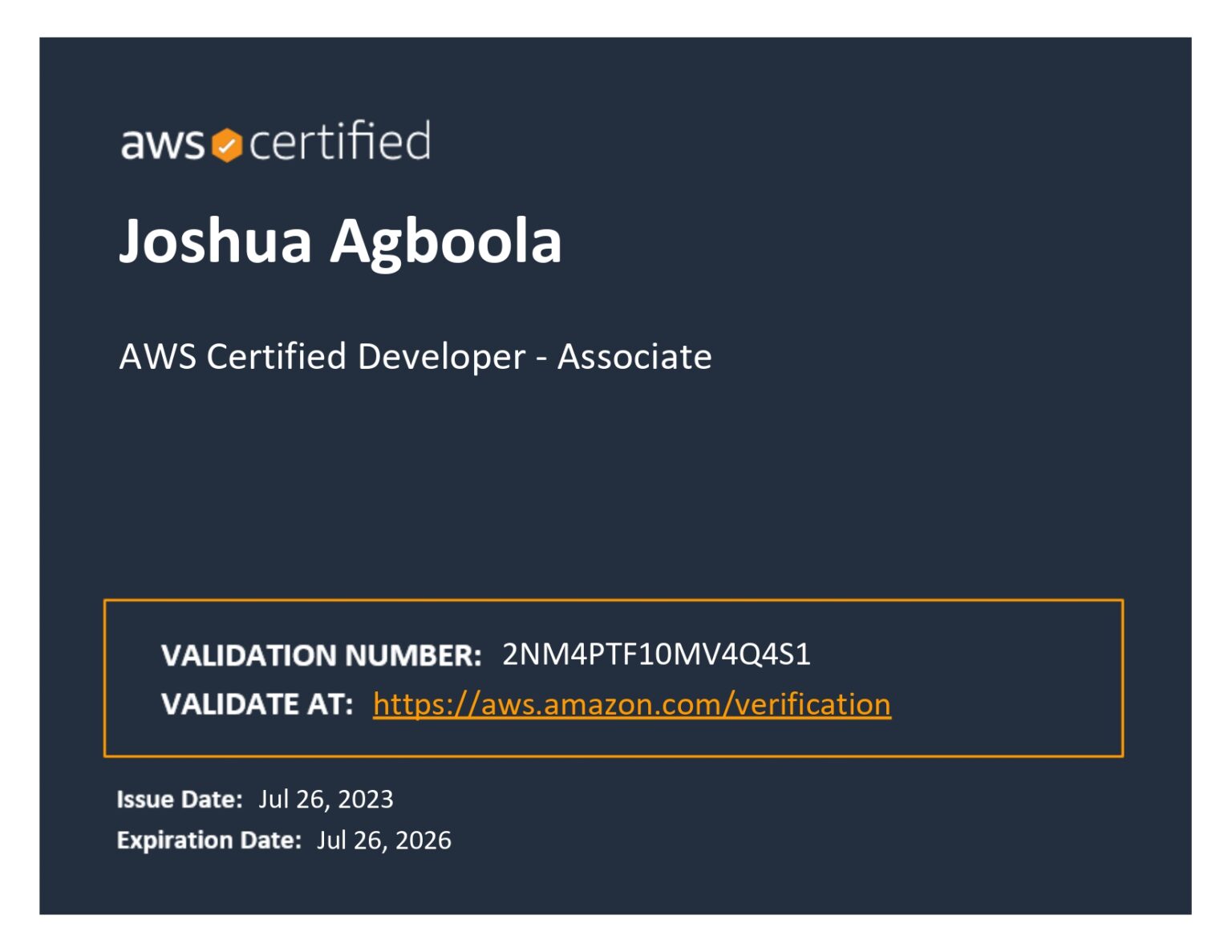1232x952 pixels.
Task: Click the "VALIDATE AT:" label
Action: [x=257, y=704]
